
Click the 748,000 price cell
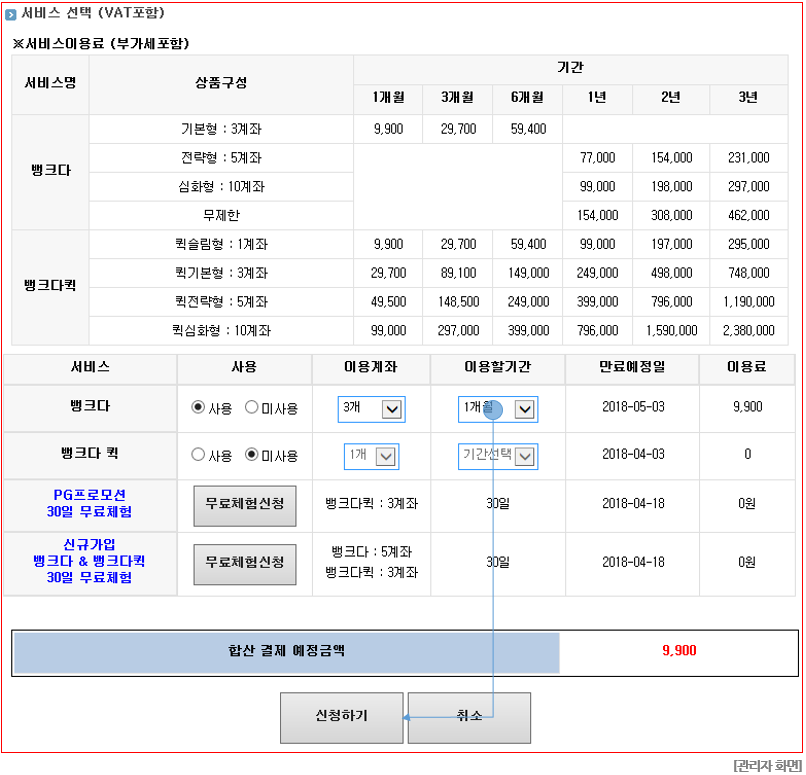(748, 273)
